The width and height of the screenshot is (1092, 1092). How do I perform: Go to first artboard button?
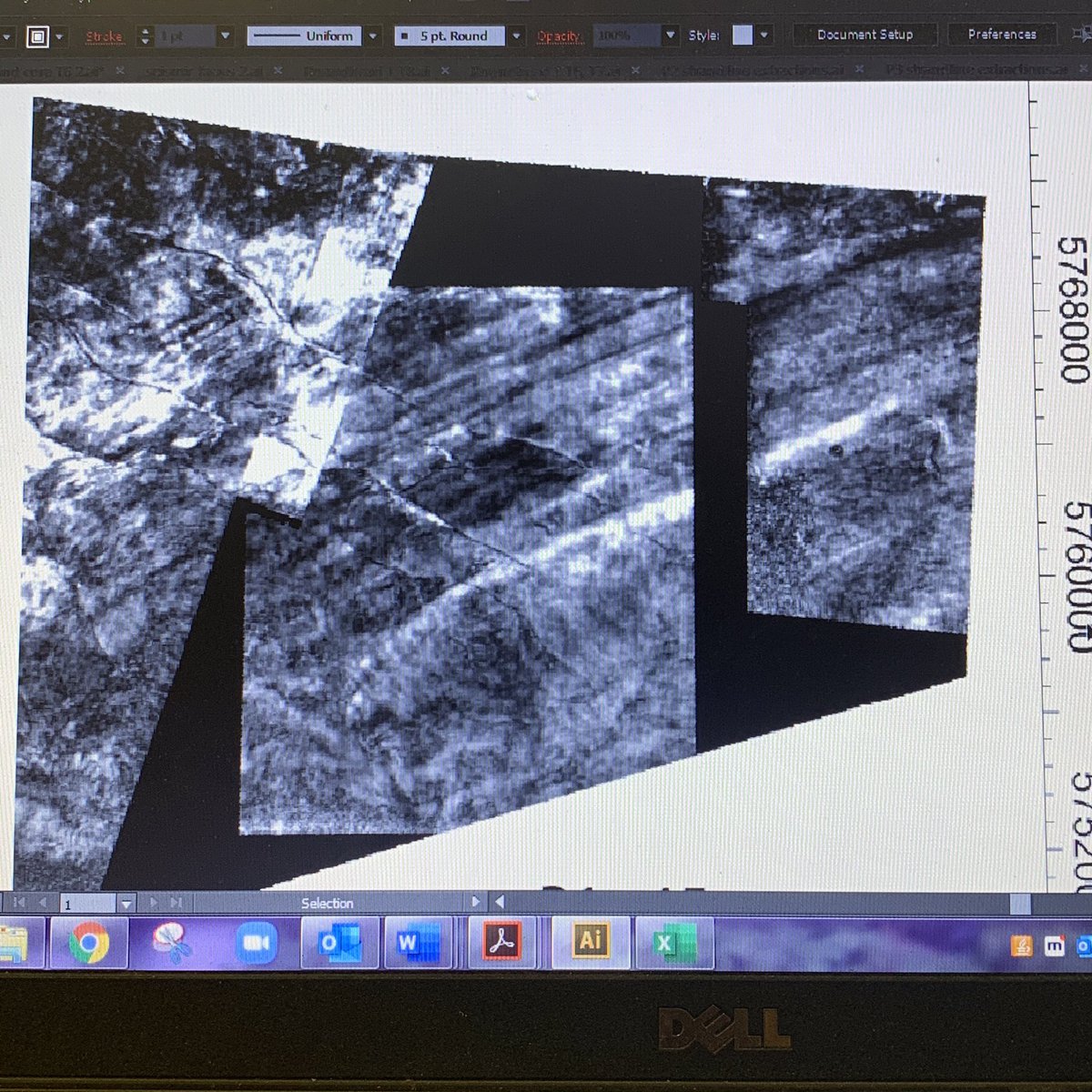(18, 903)
